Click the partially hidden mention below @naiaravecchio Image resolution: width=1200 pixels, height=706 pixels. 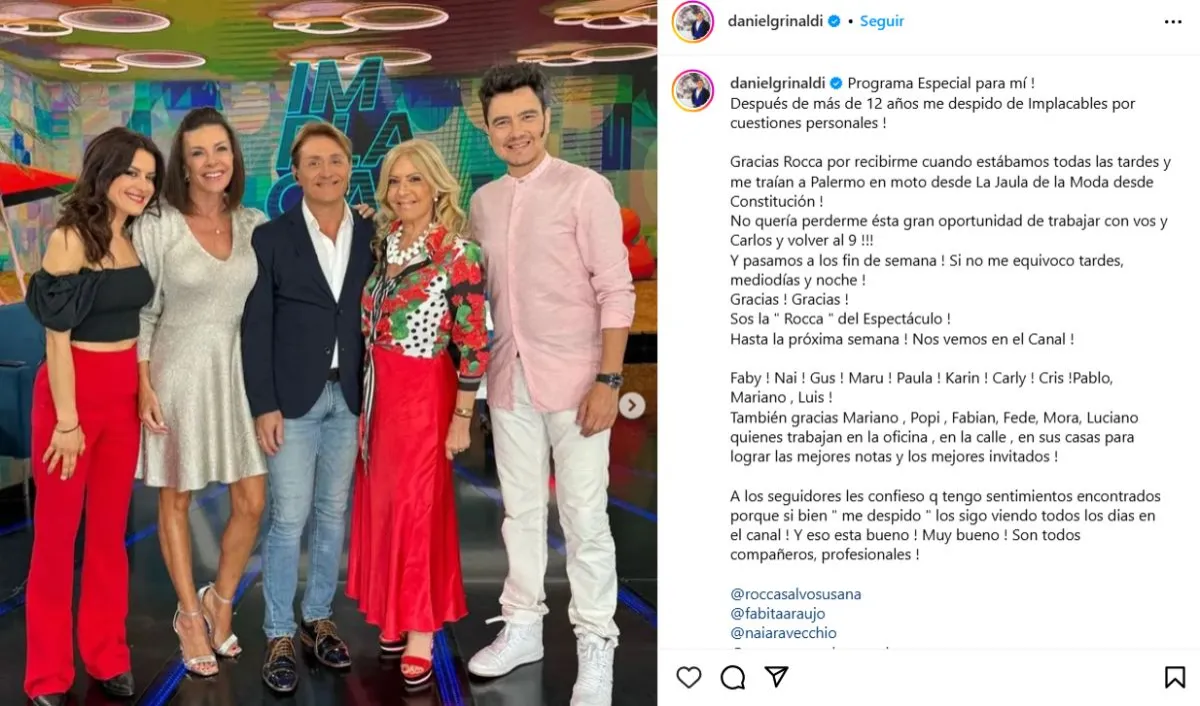coord(808,650)
